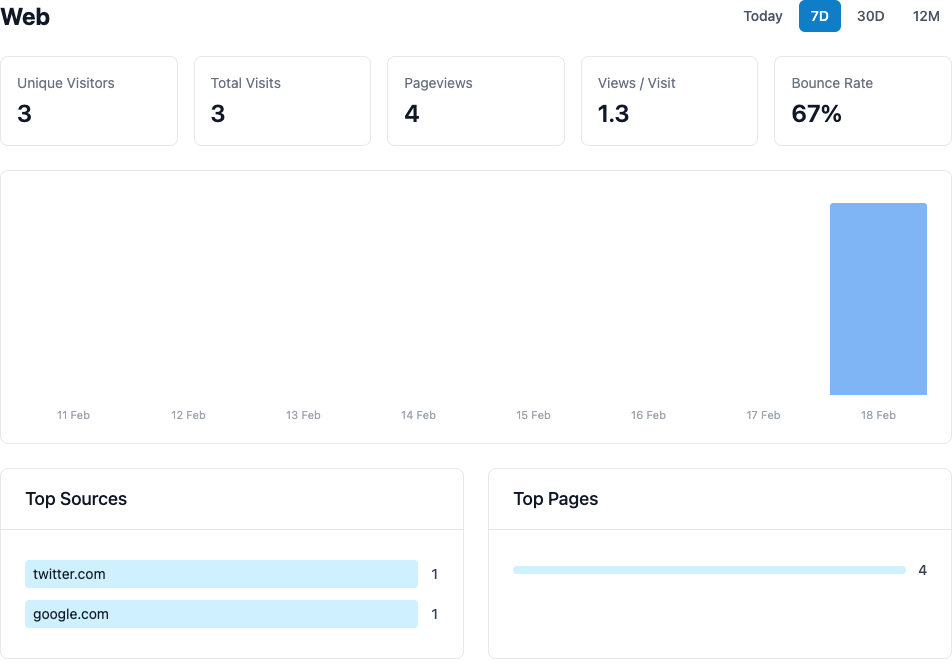
Task: Click the pageview count 4 in Top Pages
Action: [x=922, y=569]
